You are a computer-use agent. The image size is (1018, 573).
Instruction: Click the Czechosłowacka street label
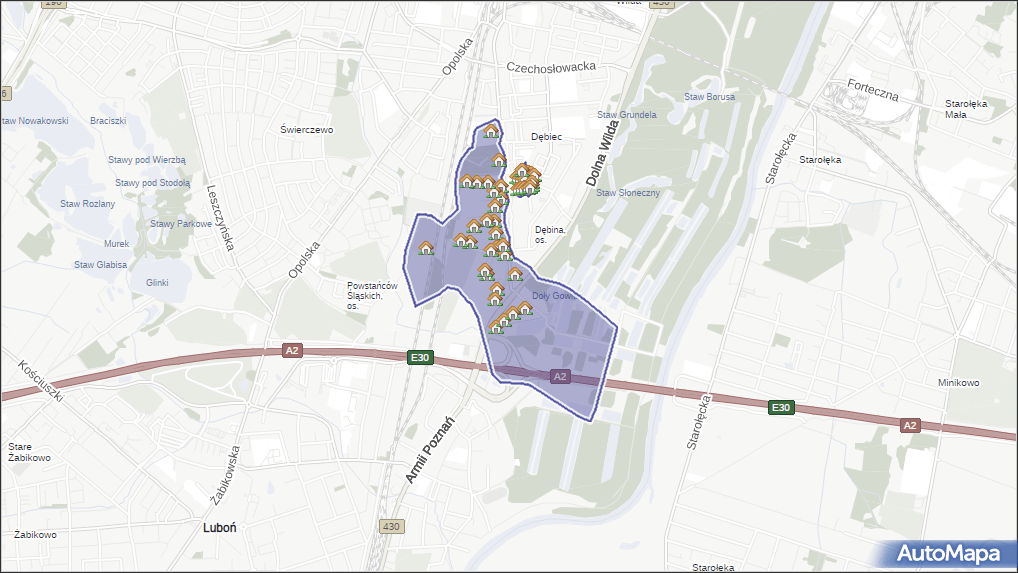click(551, 67)
